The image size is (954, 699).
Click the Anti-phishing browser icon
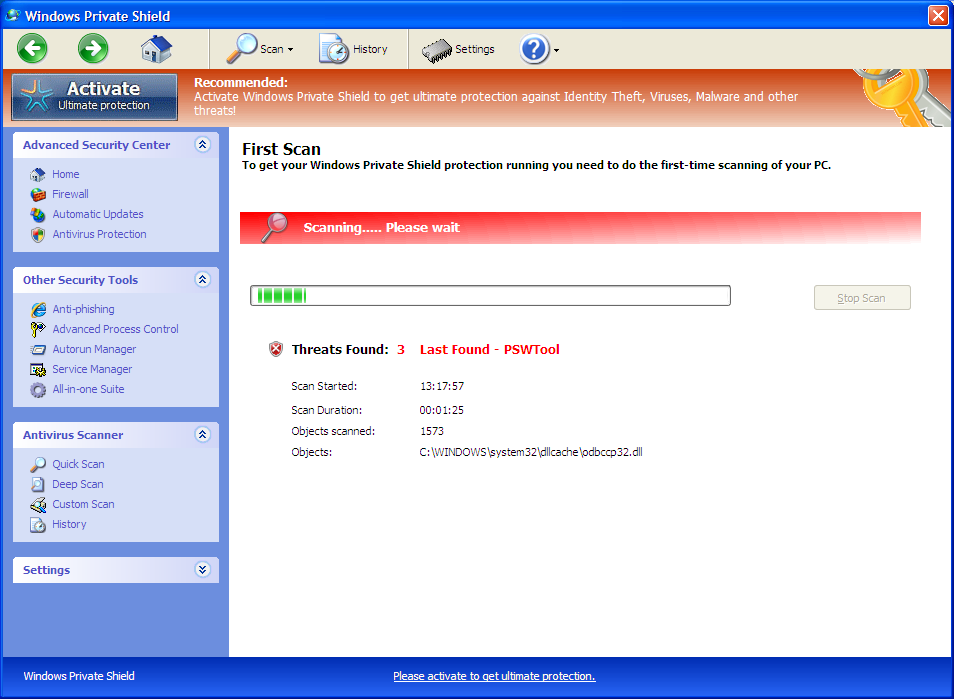point(38,310)
